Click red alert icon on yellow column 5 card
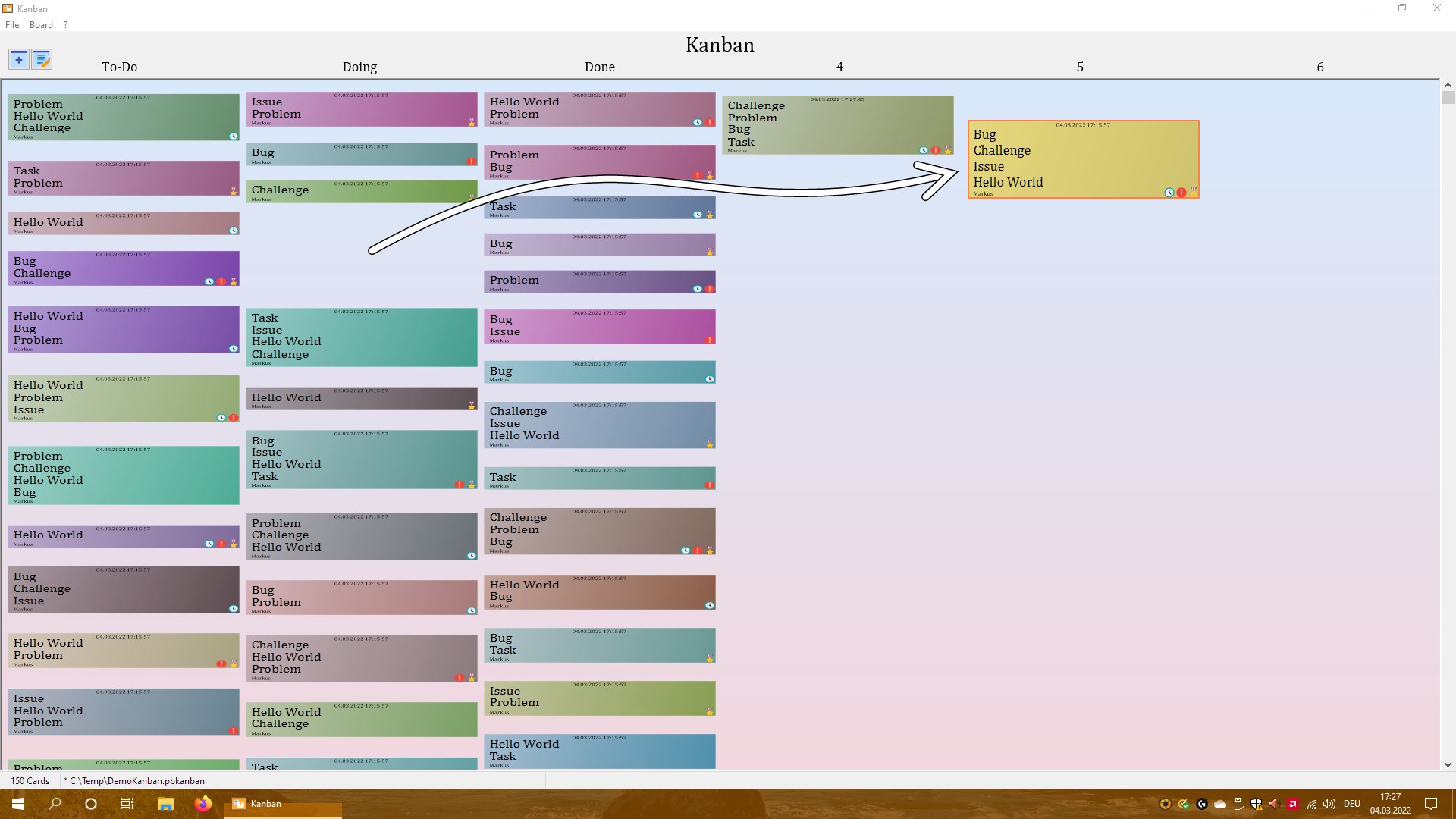The image size is (1456, 819). pyautogui.click(x=1181, y=193)
